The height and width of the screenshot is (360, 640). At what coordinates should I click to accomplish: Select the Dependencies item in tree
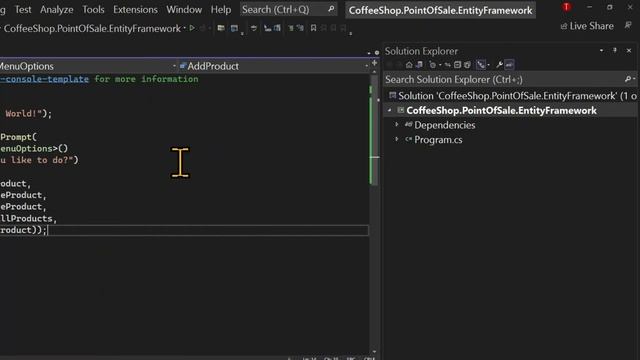[x=444, y=125]
